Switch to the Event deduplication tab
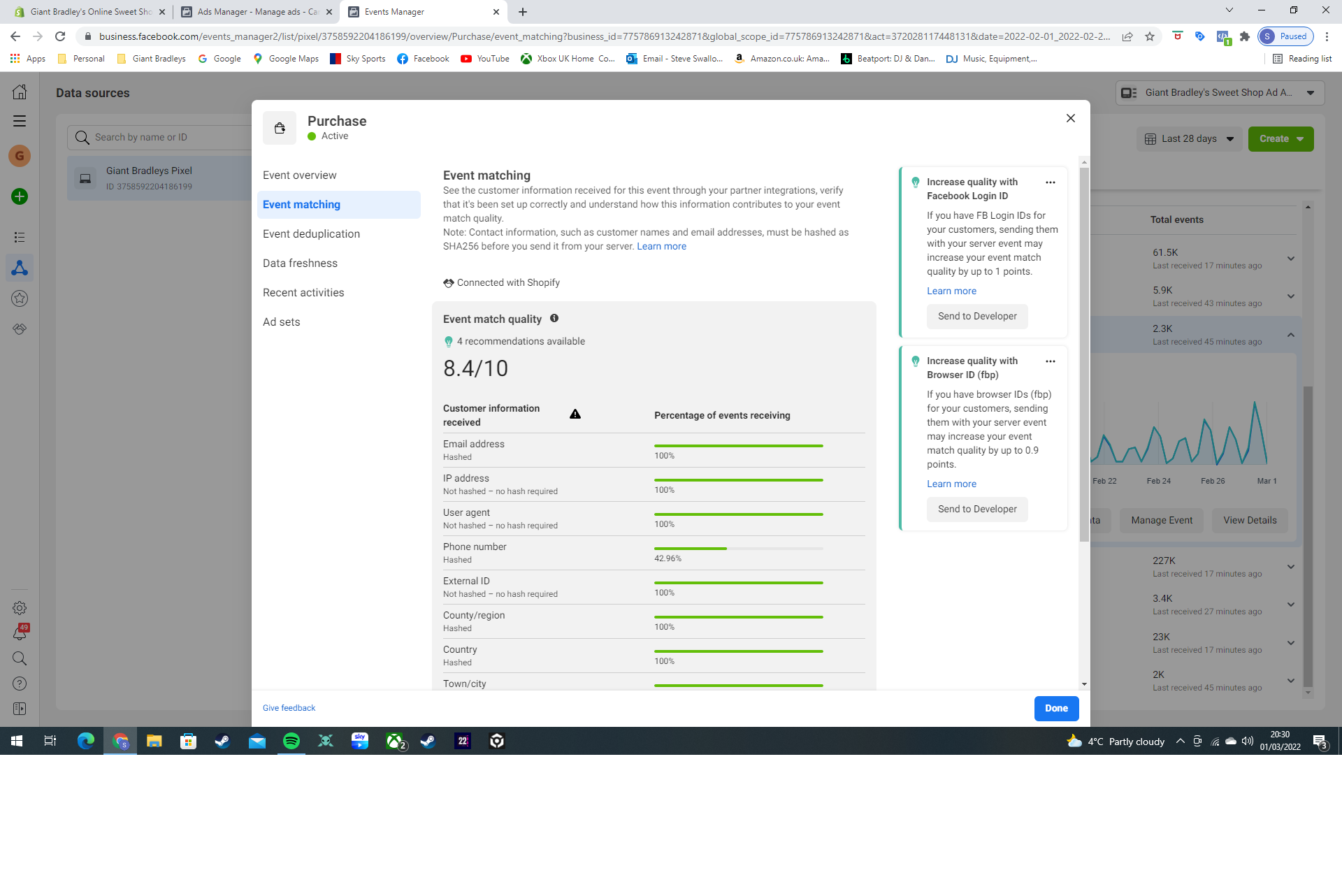The height and width of the screenshot is (896, 1342). click(311, 234)
